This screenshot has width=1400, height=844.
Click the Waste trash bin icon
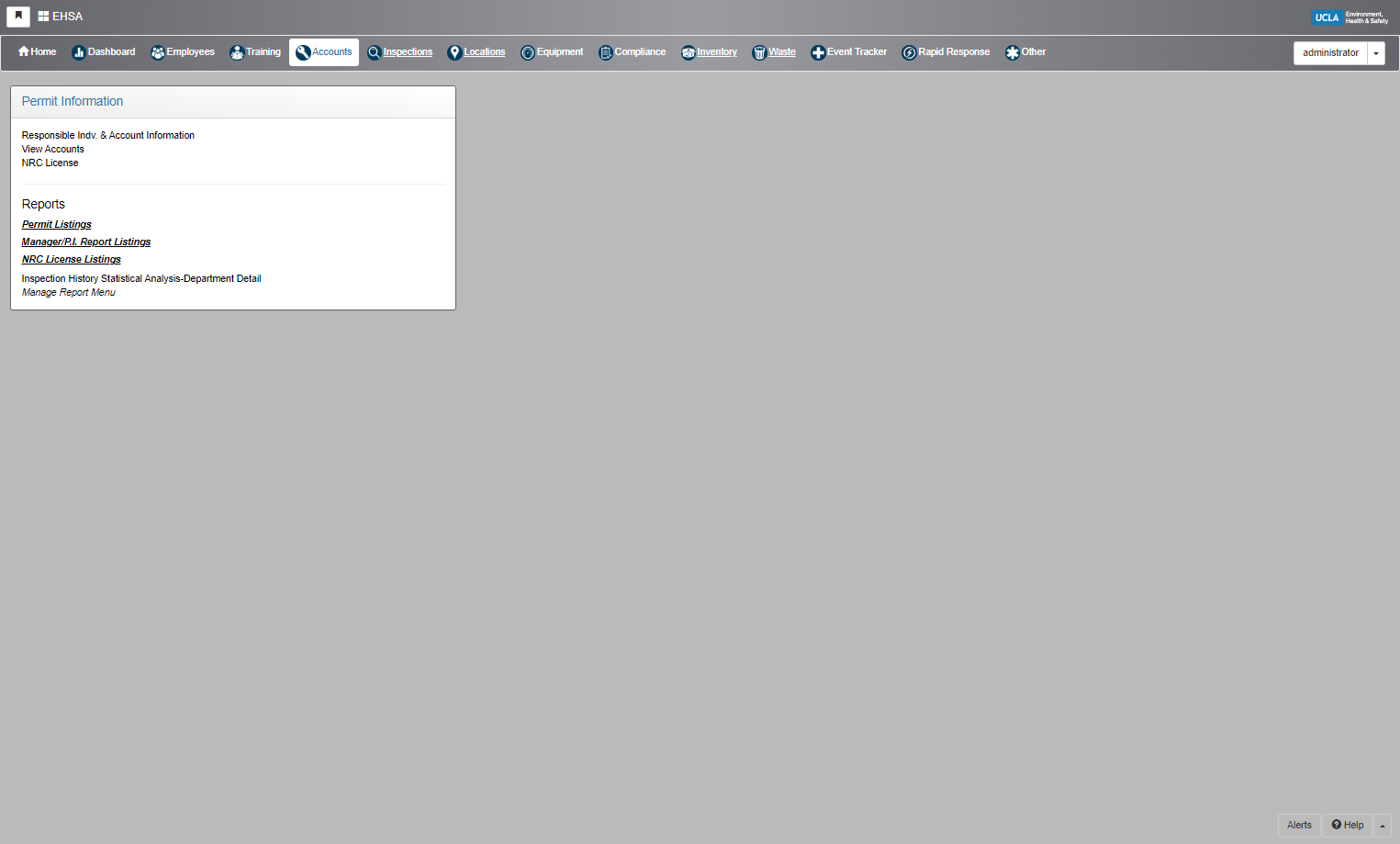[759, 52]
